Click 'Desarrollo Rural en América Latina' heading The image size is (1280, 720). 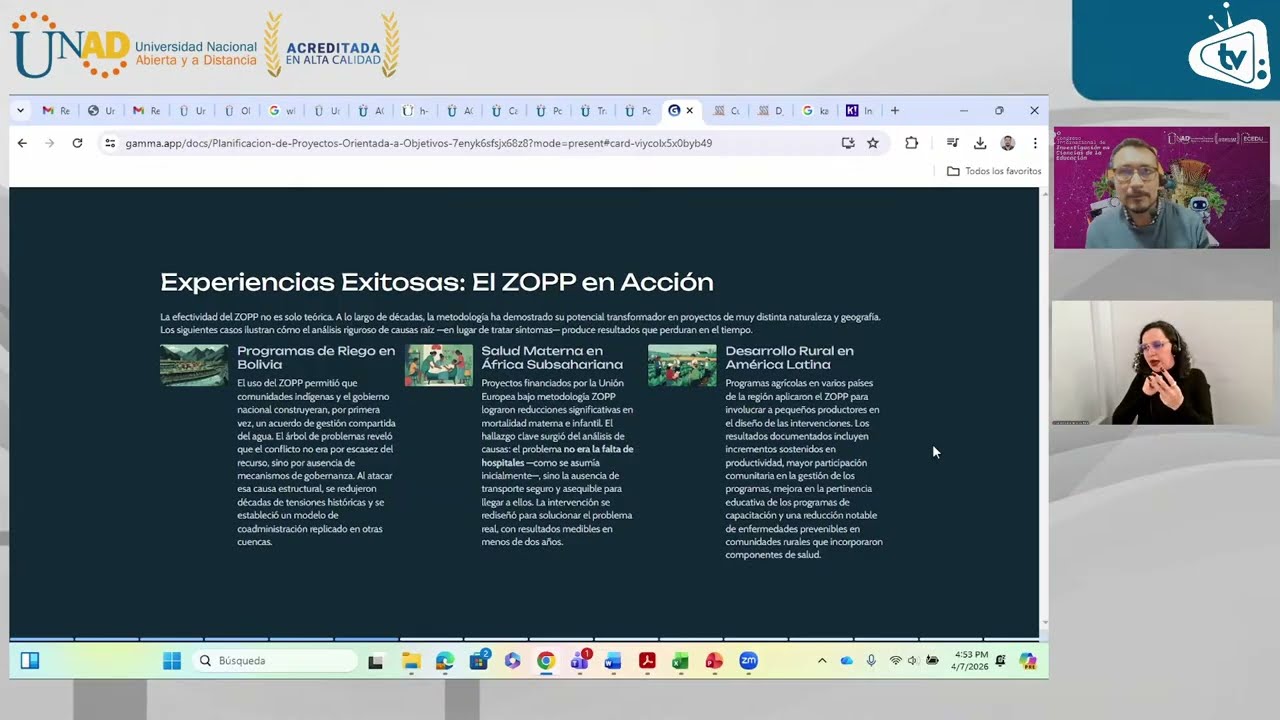pyautogui.click(x=789, y=358)
